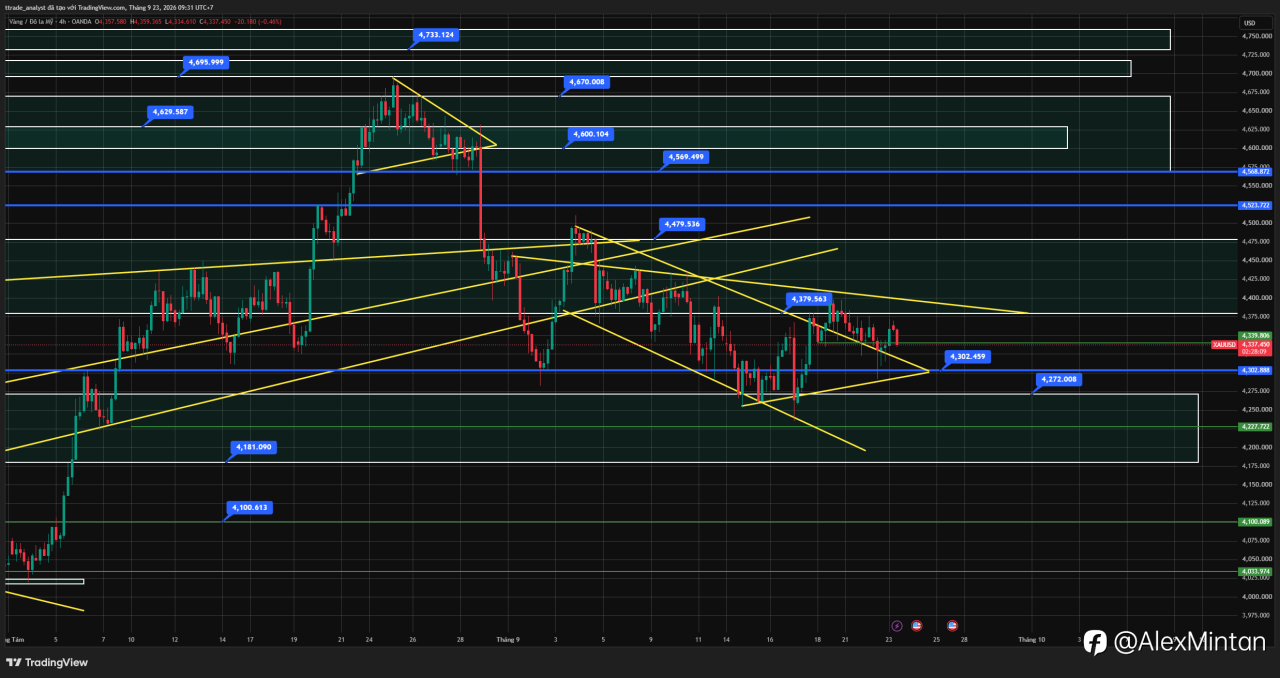Screen dimensions: 1280x678
Task: Click the blue 4,523.722 horizontal line label
Action: [x=1255, y=205]
